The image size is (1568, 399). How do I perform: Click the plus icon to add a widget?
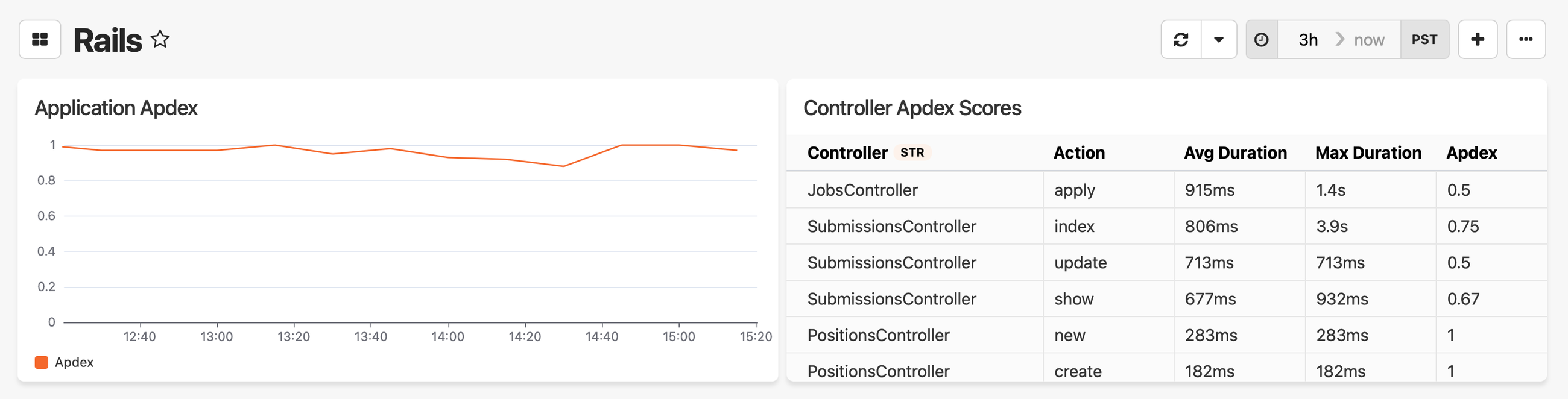(x=1478, y=39)
